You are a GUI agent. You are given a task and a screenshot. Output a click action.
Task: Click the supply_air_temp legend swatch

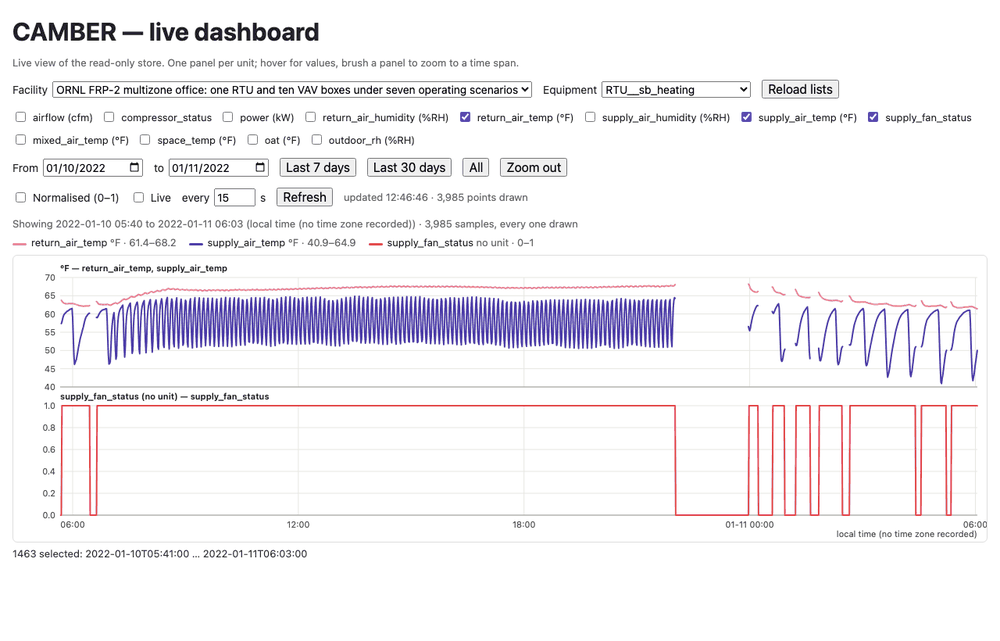(x=196, y=244)
